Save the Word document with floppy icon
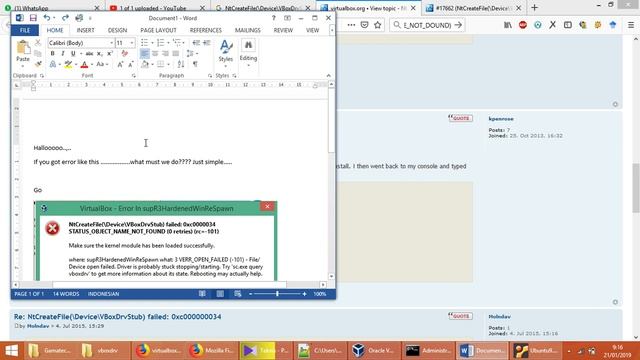The image size is (640, 360). pyautogui.click(x=33, y=18)
